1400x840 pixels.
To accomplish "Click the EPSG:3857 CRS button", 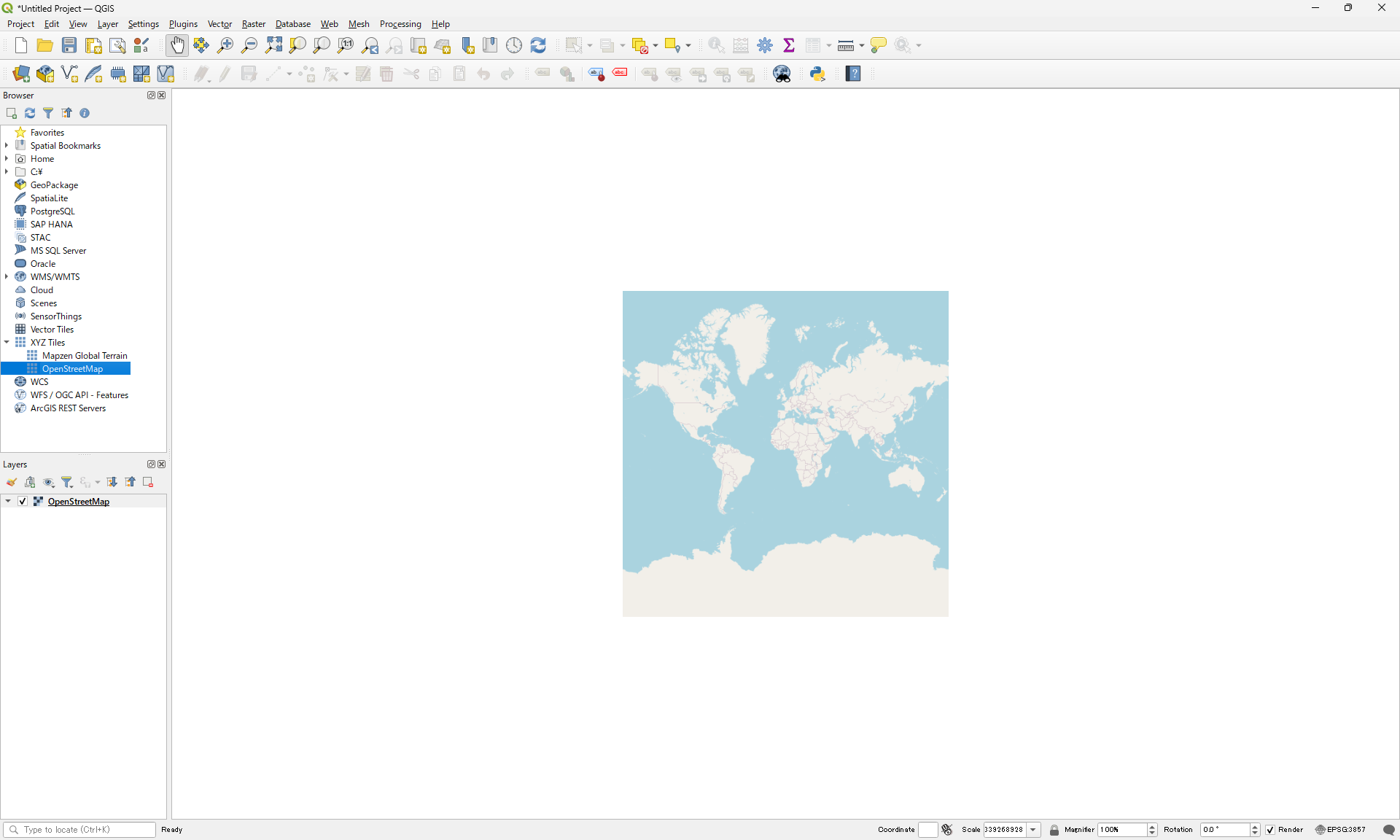I will [x=1340, y=830].
